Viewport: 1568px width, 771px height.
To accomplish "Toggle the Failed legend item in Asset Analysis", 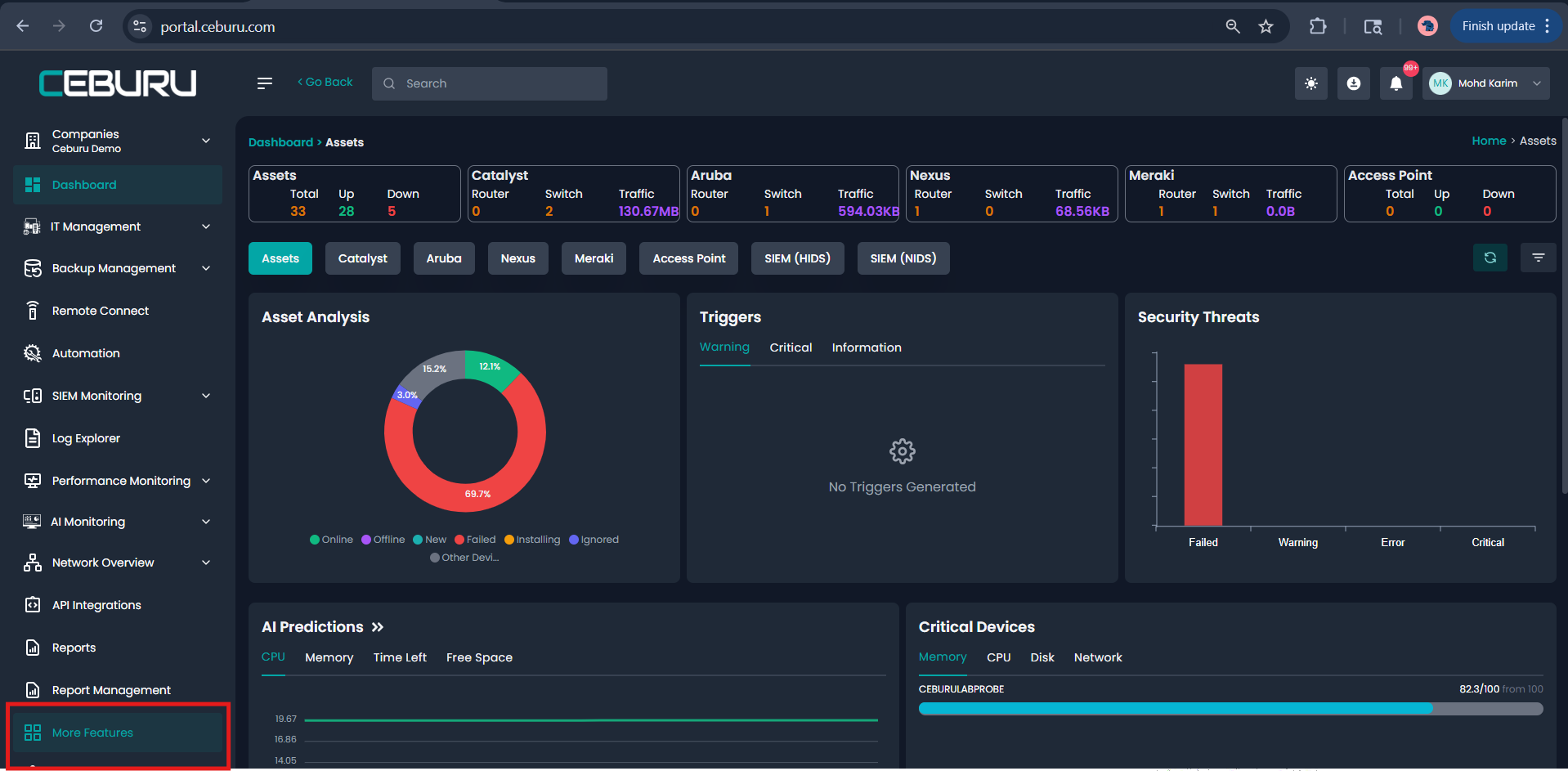I will click(476, 540).
